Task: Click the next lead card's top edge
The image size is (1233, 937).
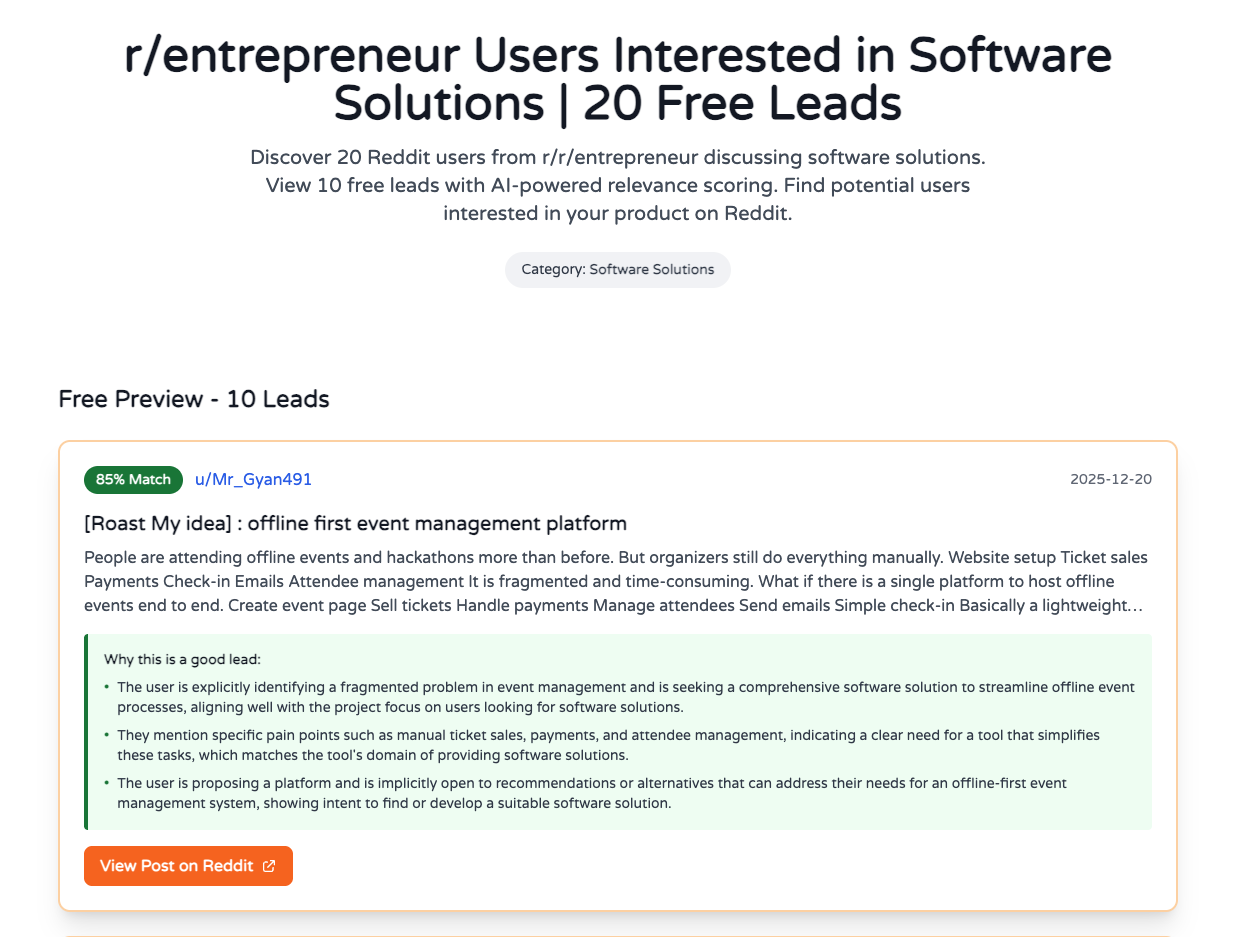Action: click(617, 936)
